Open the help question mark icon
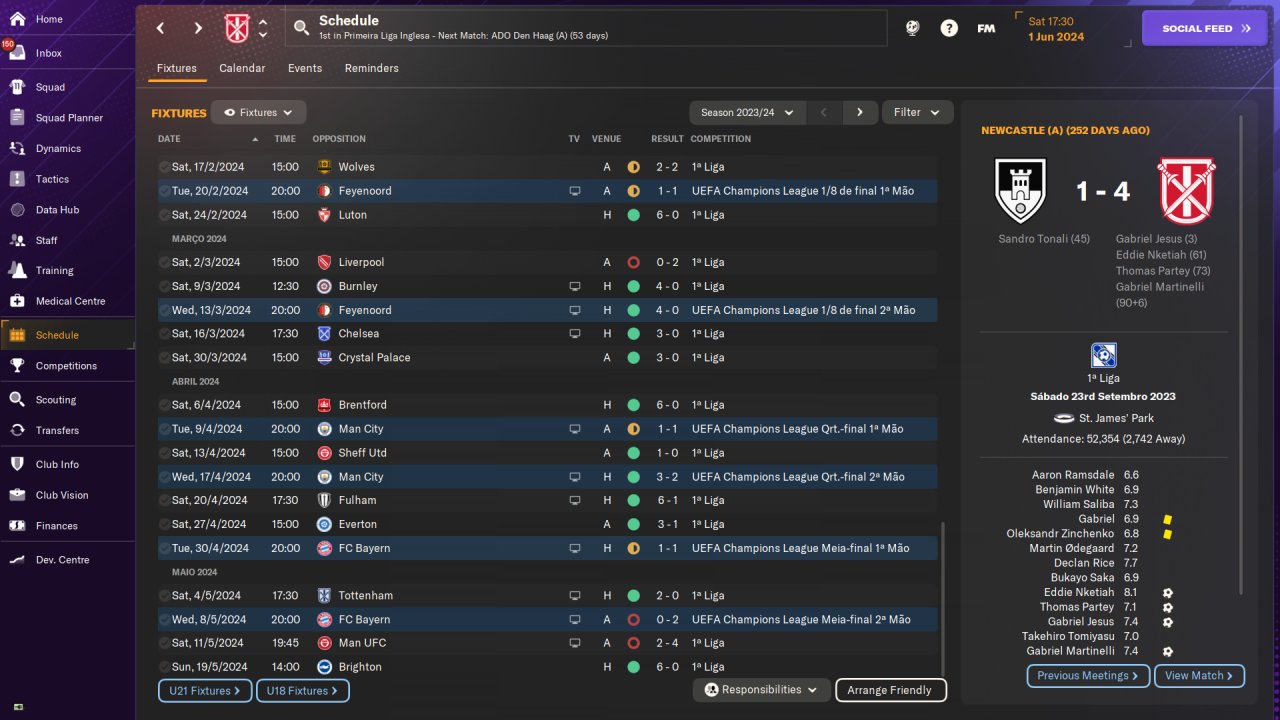This screenshot has width=1280, height=720. (x=949, y=28)
